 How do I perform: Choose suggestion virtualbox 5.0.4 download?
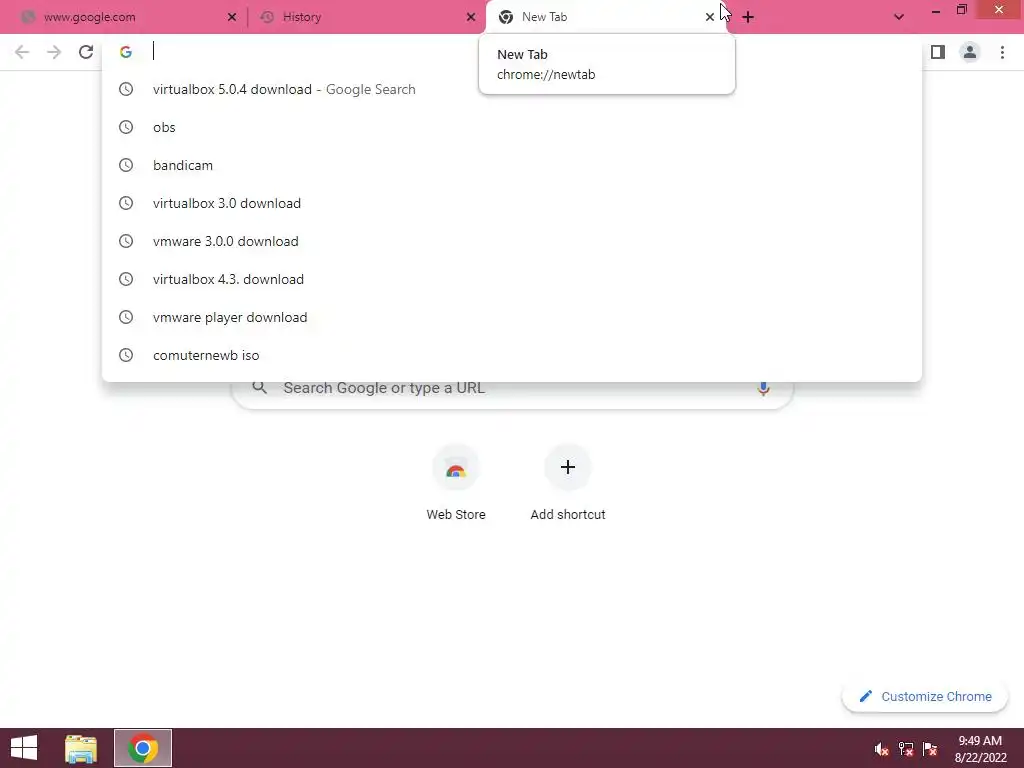(x=512, y=89)
